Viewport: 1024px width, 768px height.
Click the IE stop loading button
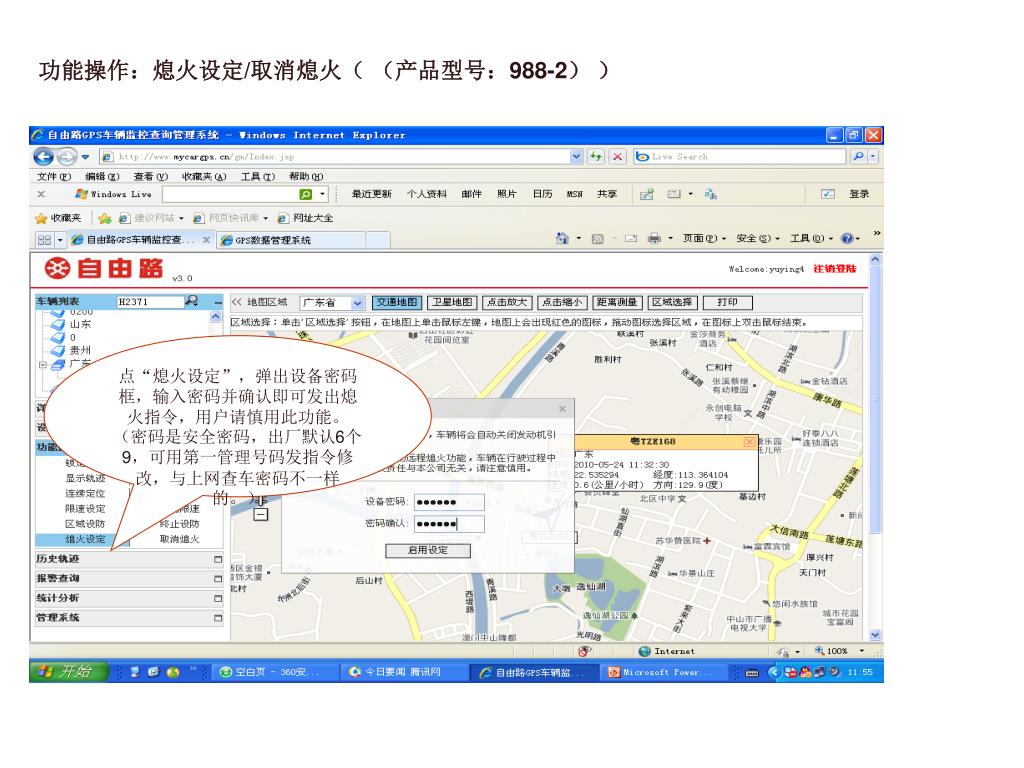[x=617, y=156]
